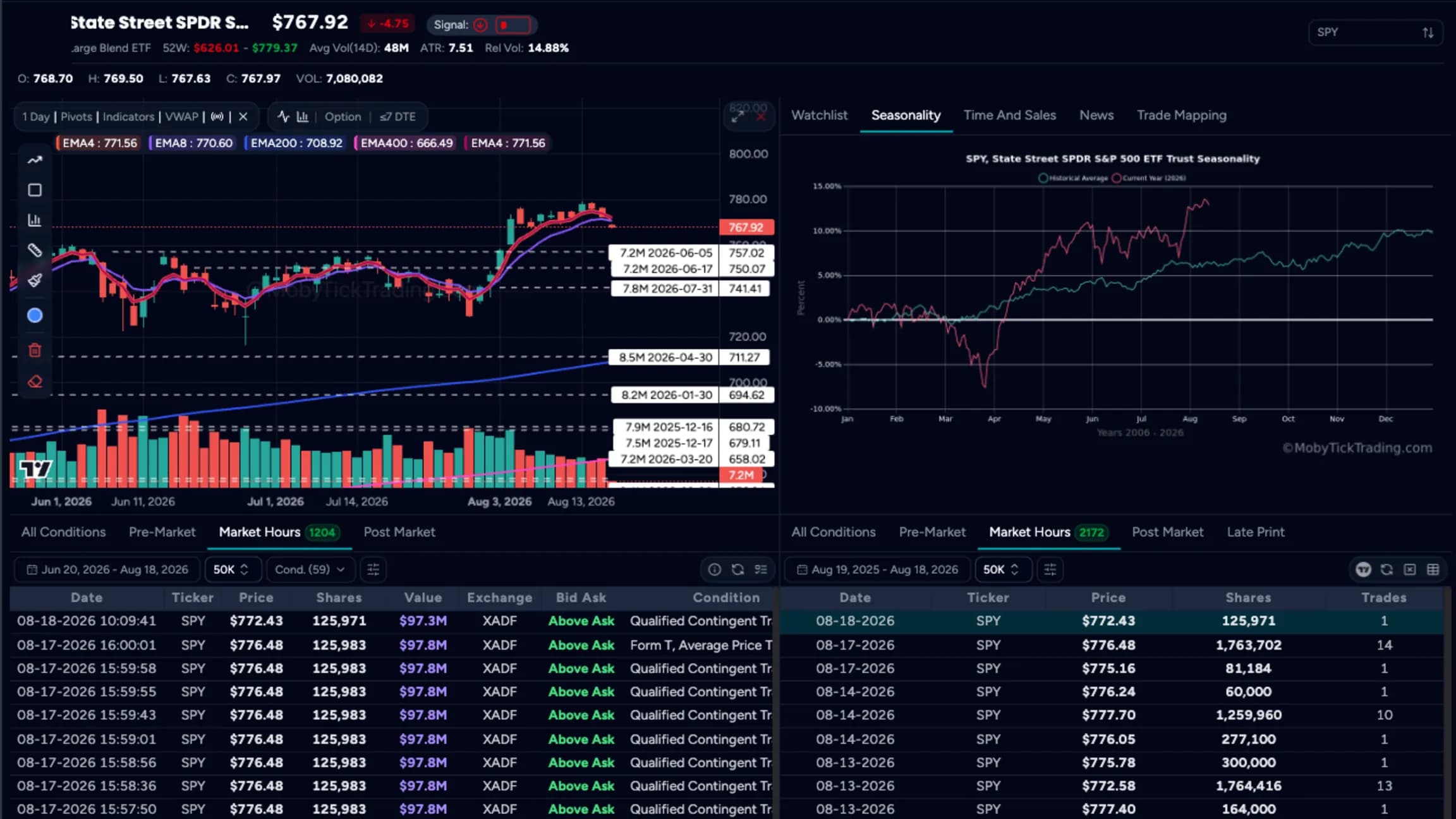Click the line pulse chart-type icon
Viewport: 1456px width, 819px height.
pos(283,116)
